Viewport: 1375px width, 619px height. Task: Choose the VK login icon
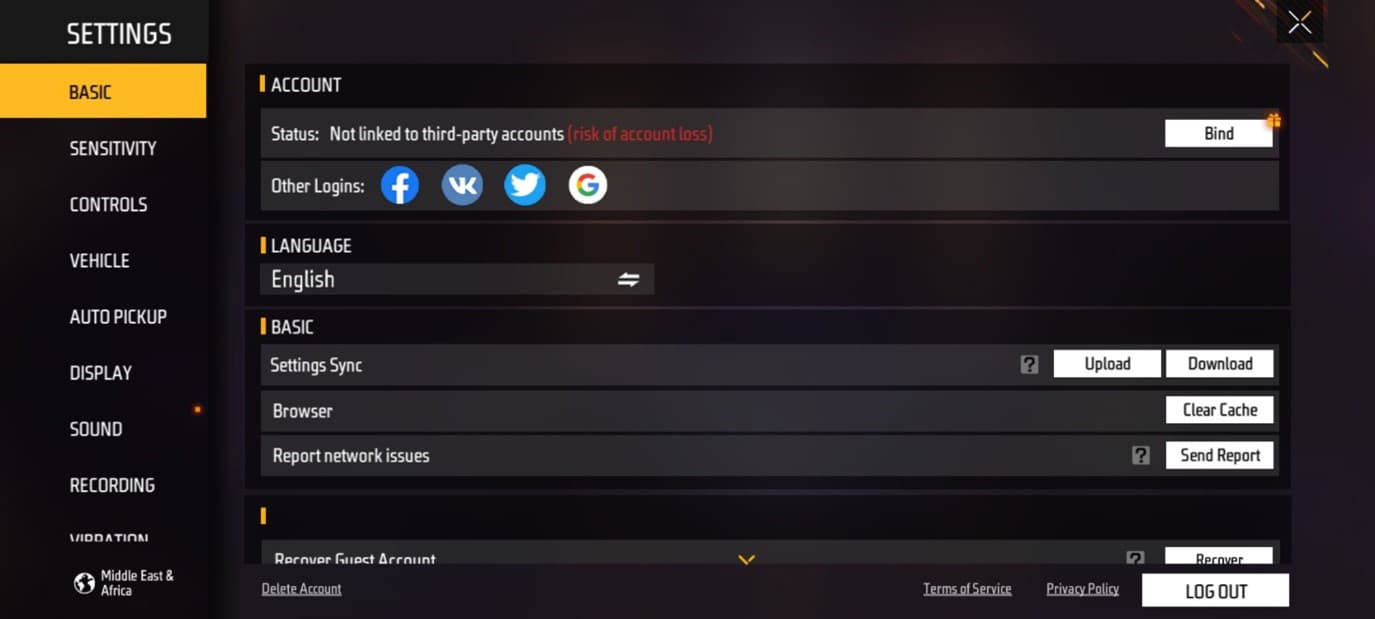(x=462, y=186)
